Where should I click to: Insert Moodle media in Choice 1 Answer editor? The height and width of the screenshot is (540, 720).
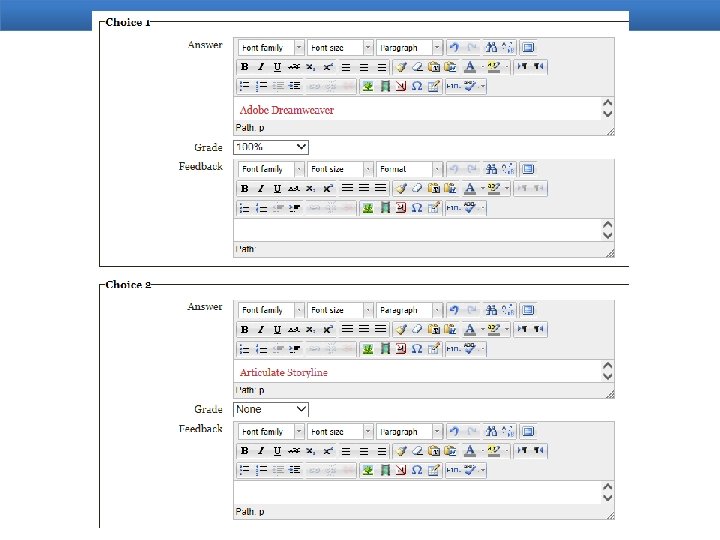(385, 86)
